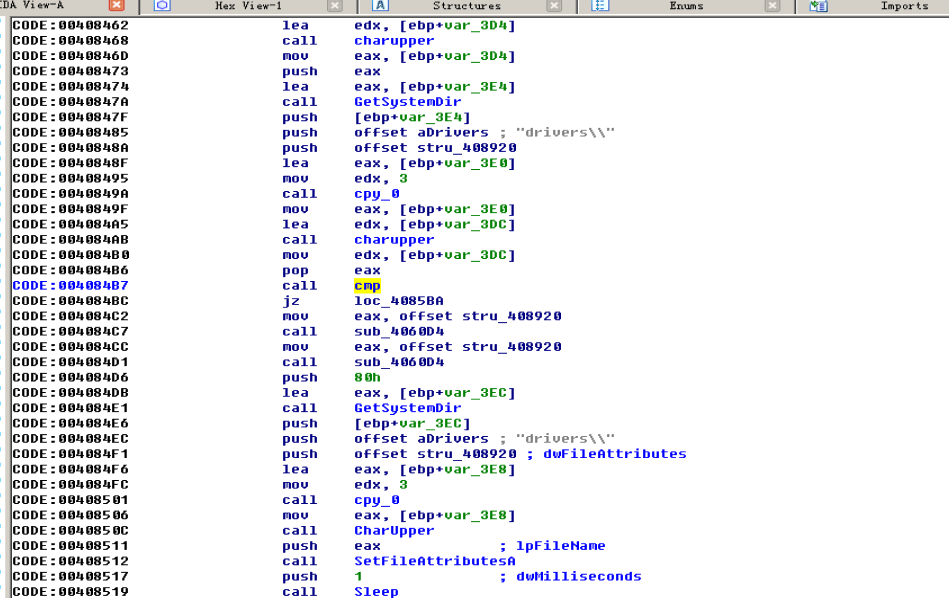Image resolution: width=949 pixels, height=598 pixels.
Task: Click GetSystemDir call at 0040847A
Action: [407, 102]
